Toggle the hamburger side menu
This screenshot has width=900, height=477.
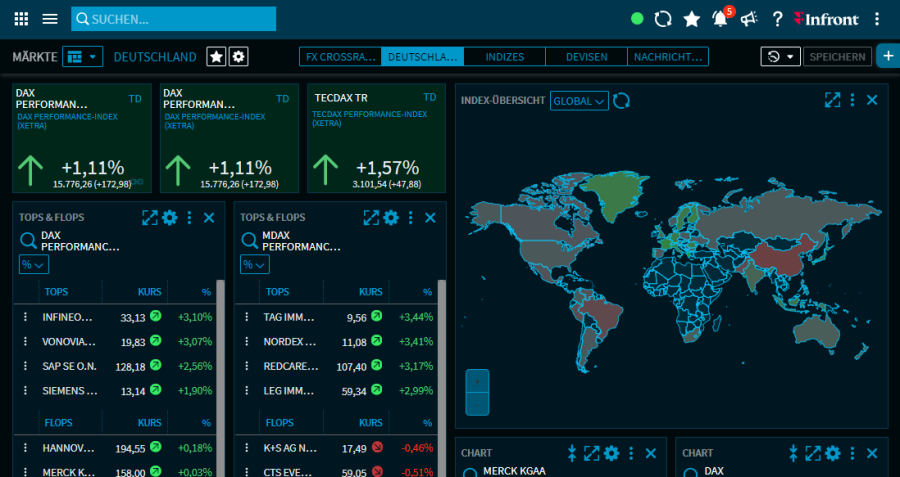(50, 19)
